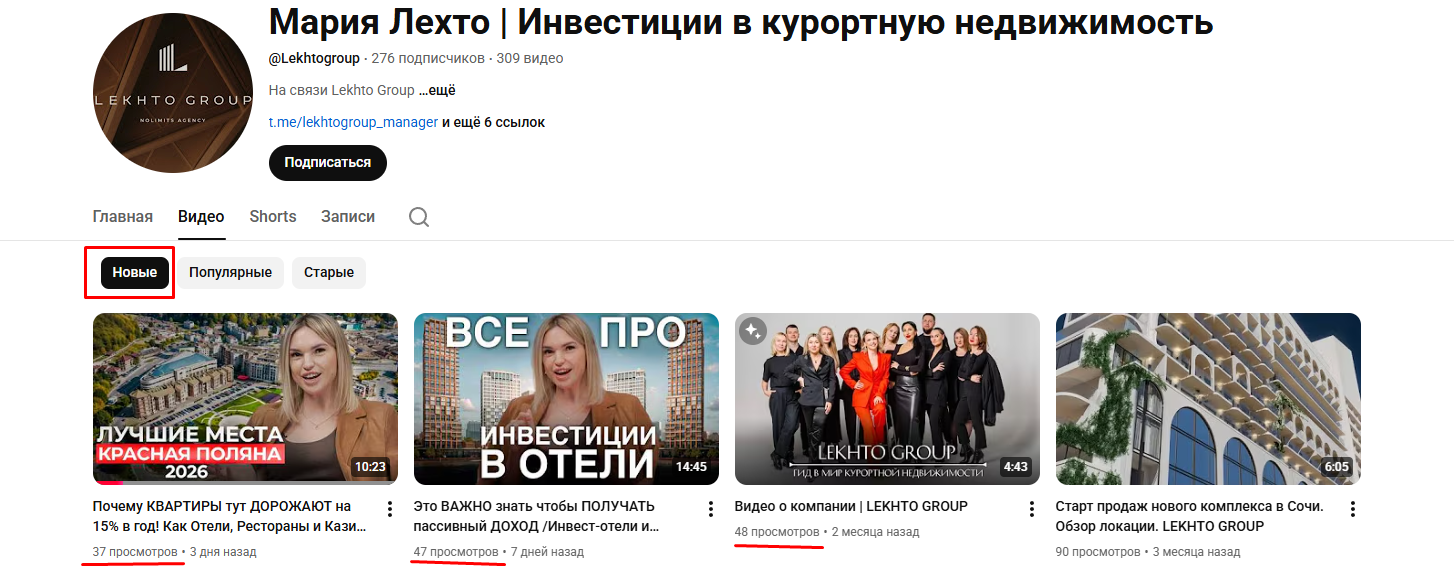Switch to the Shorts tab
This screenshot has width=1454, height=588.
pos(273,217)
